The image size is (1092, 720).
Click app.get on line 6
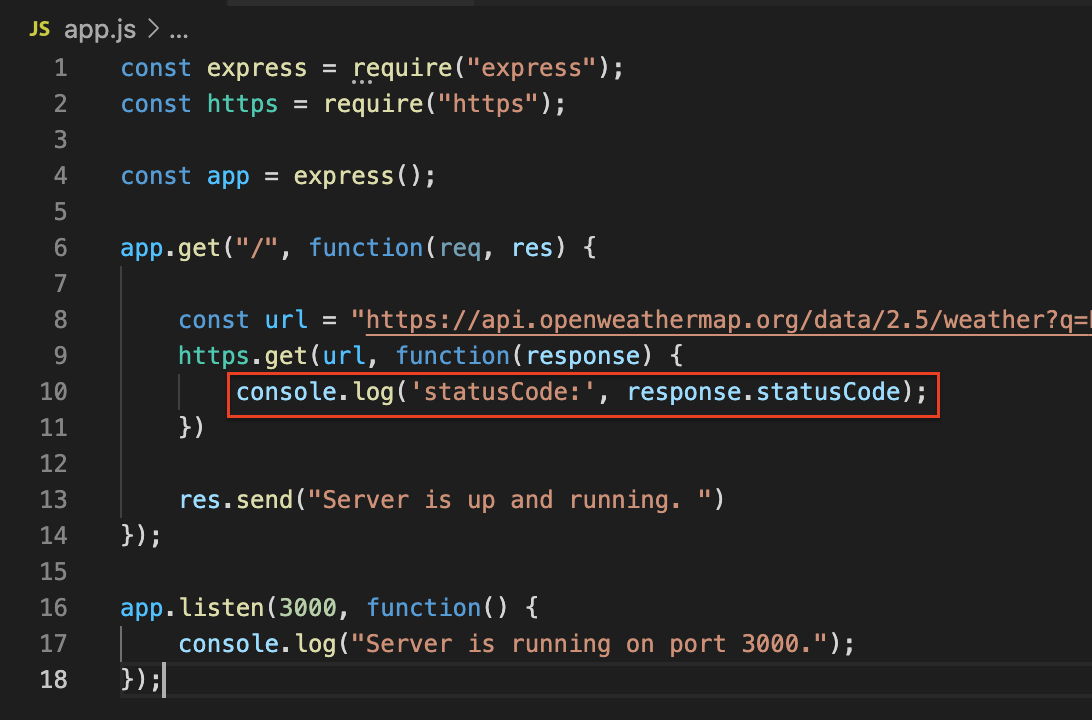point(171,248)
